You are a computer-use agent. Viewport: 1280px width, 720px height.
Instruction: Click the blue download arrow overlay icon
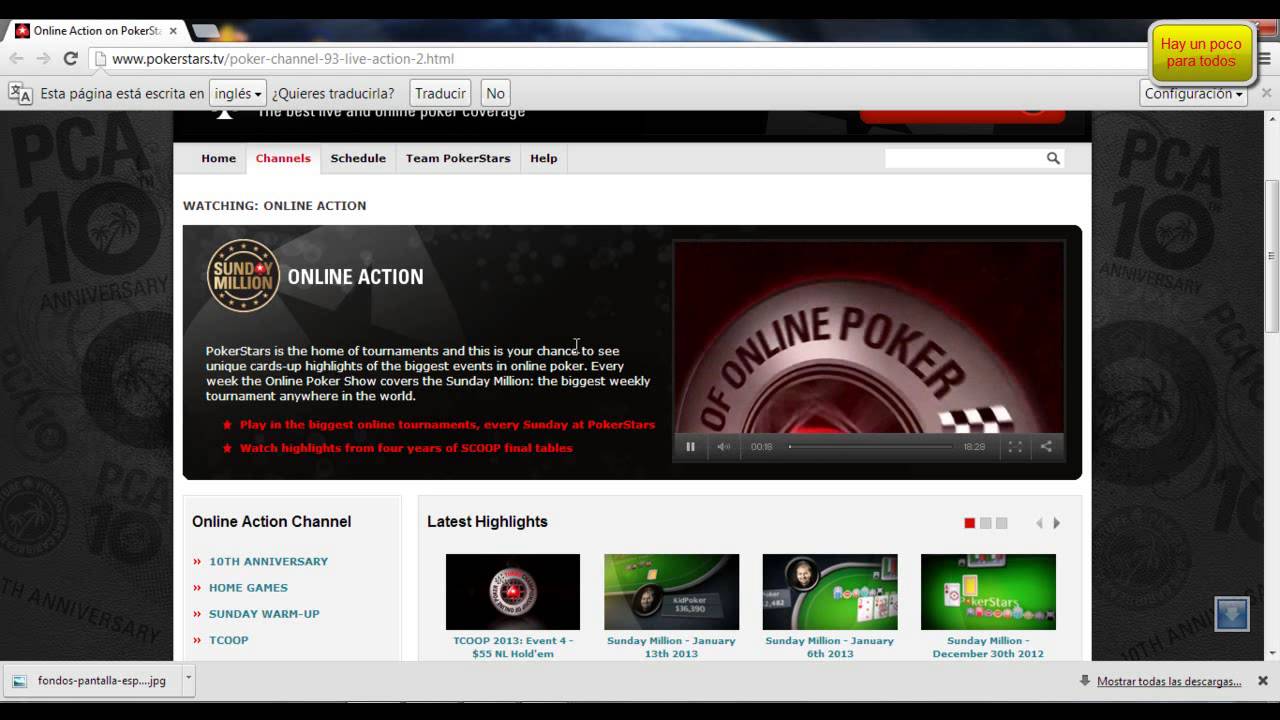pos(1232,613)
